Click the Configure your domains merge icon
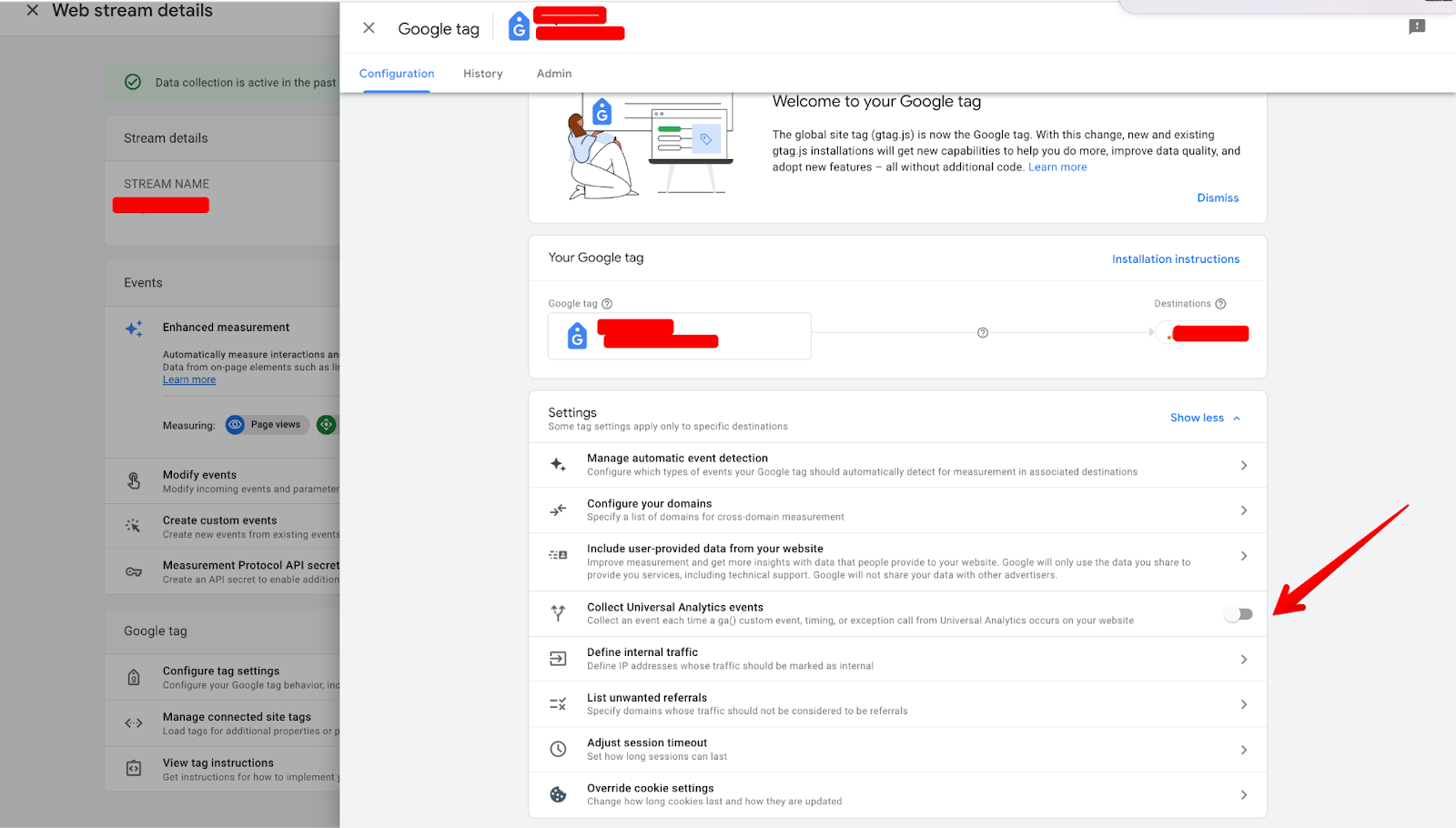The height and width of the screenshot is (828, 1456). tap(558, 510)
